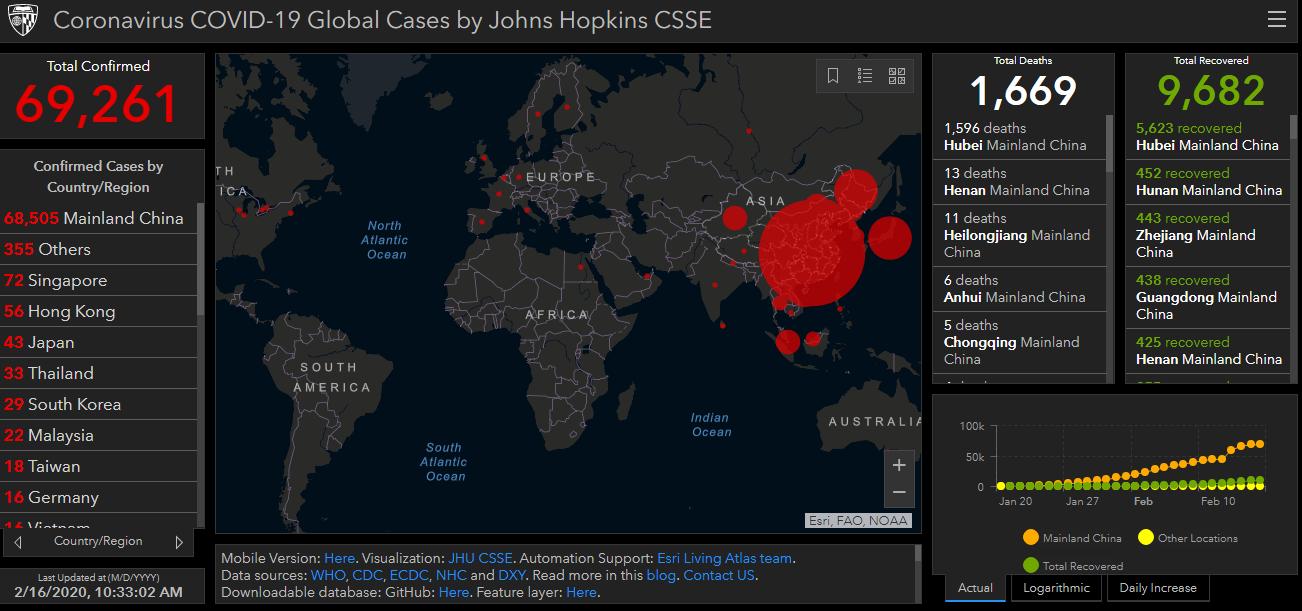Select the Henan 13 deaths entry
This screenshot has width=1302, height=611.
[1020, 182]
